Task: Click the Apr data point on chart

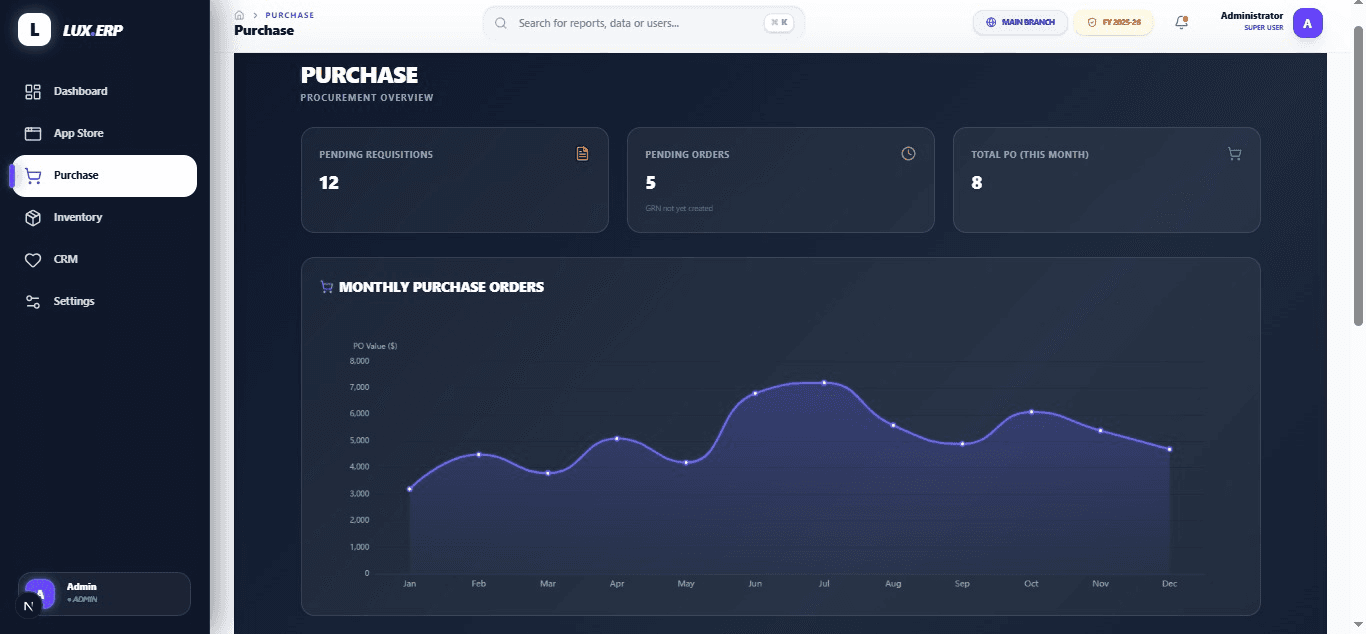Action: click(x=617, y=438)
